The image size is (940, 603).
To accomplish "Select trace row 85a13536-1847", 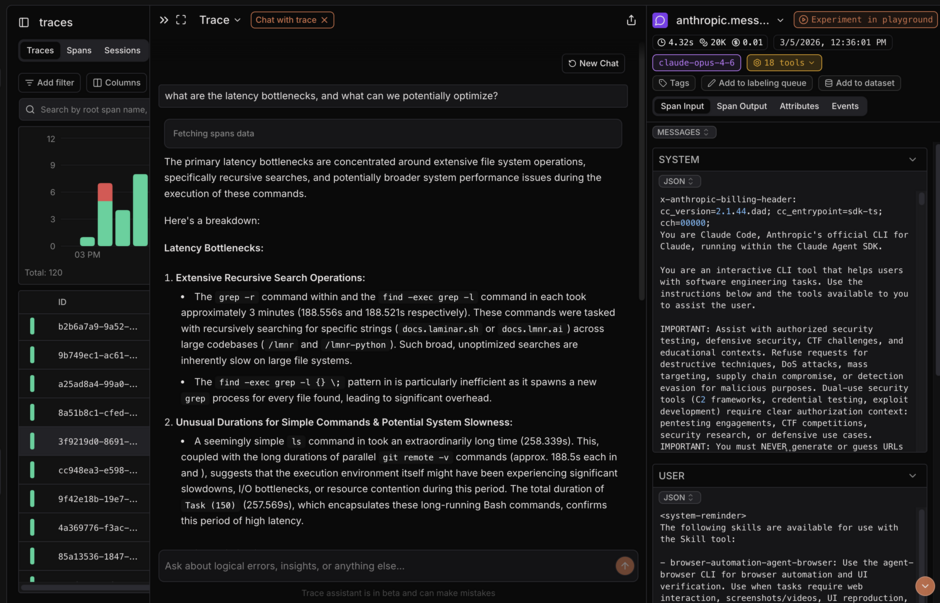I will coord(84,557).
